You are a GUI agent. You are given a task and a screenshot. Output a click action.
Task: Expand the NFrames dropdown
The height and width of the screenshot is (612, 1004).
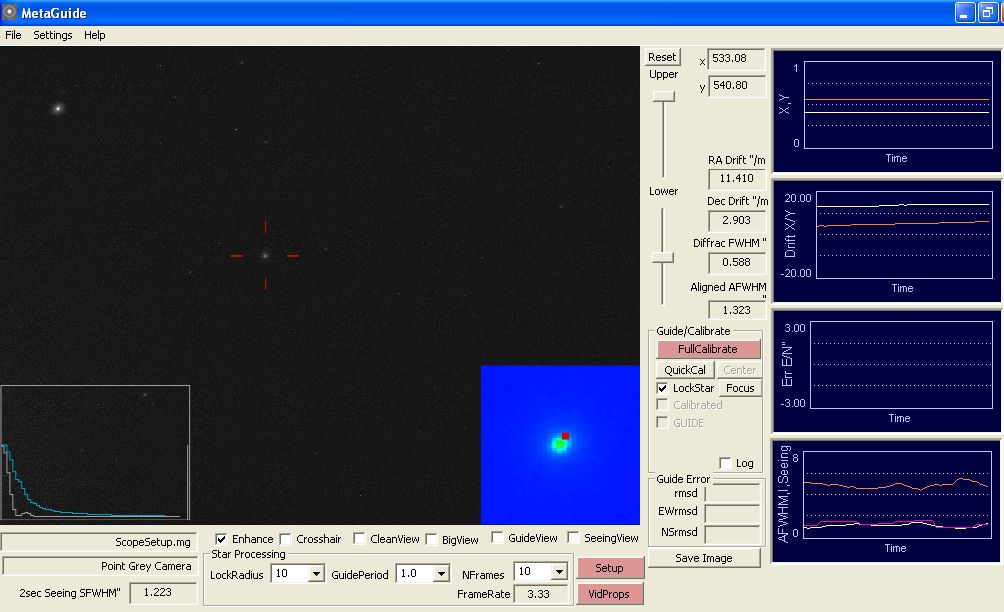557,572
